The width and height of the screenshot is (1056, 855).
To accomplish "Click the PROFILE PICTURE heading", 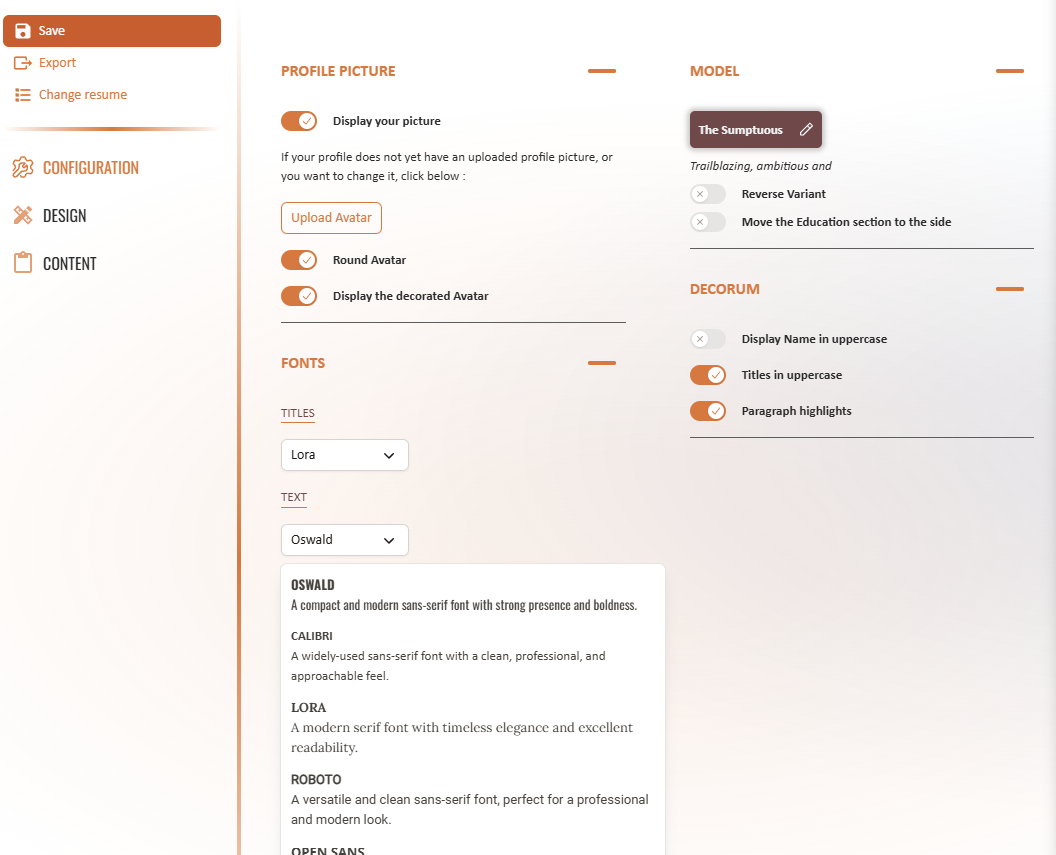I will [x=338, y=71].
